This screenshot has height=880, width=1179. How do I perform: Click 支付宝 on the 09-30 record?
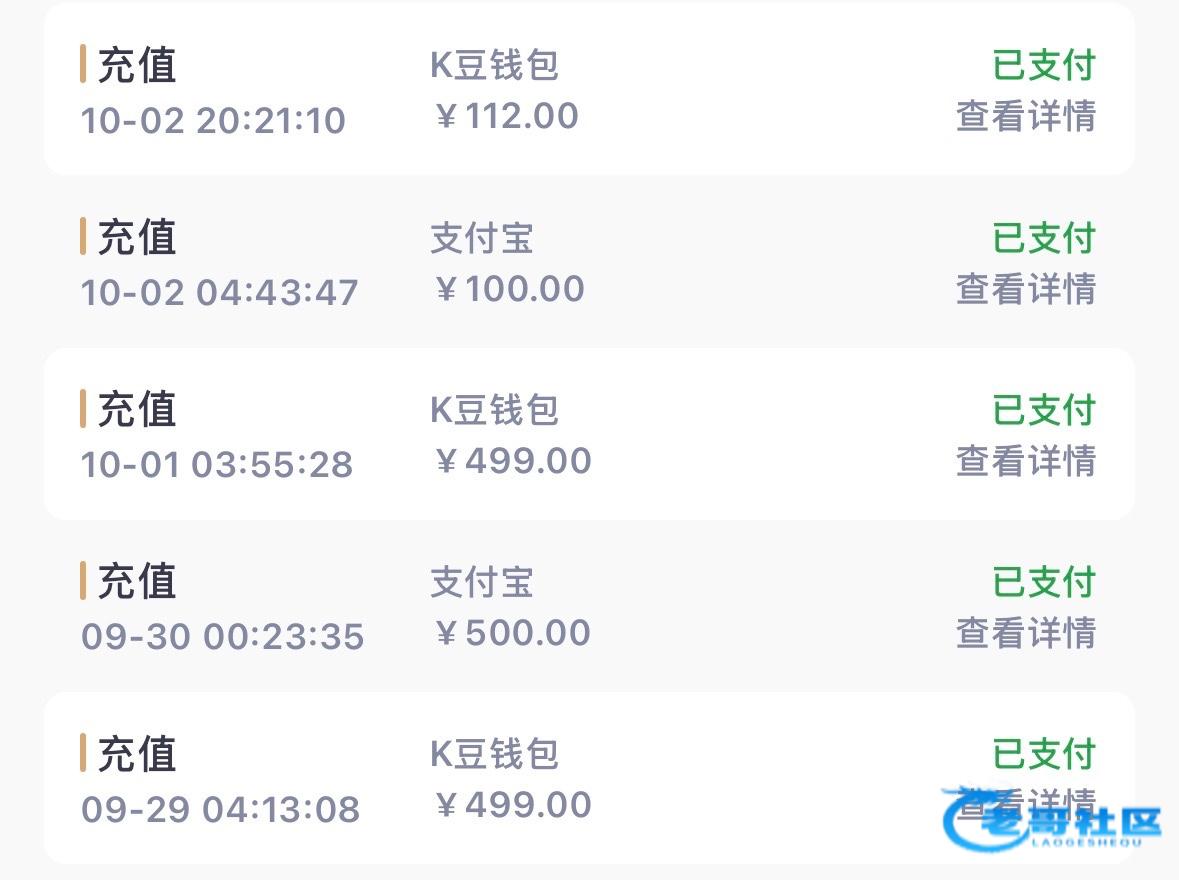coord(482,583)
